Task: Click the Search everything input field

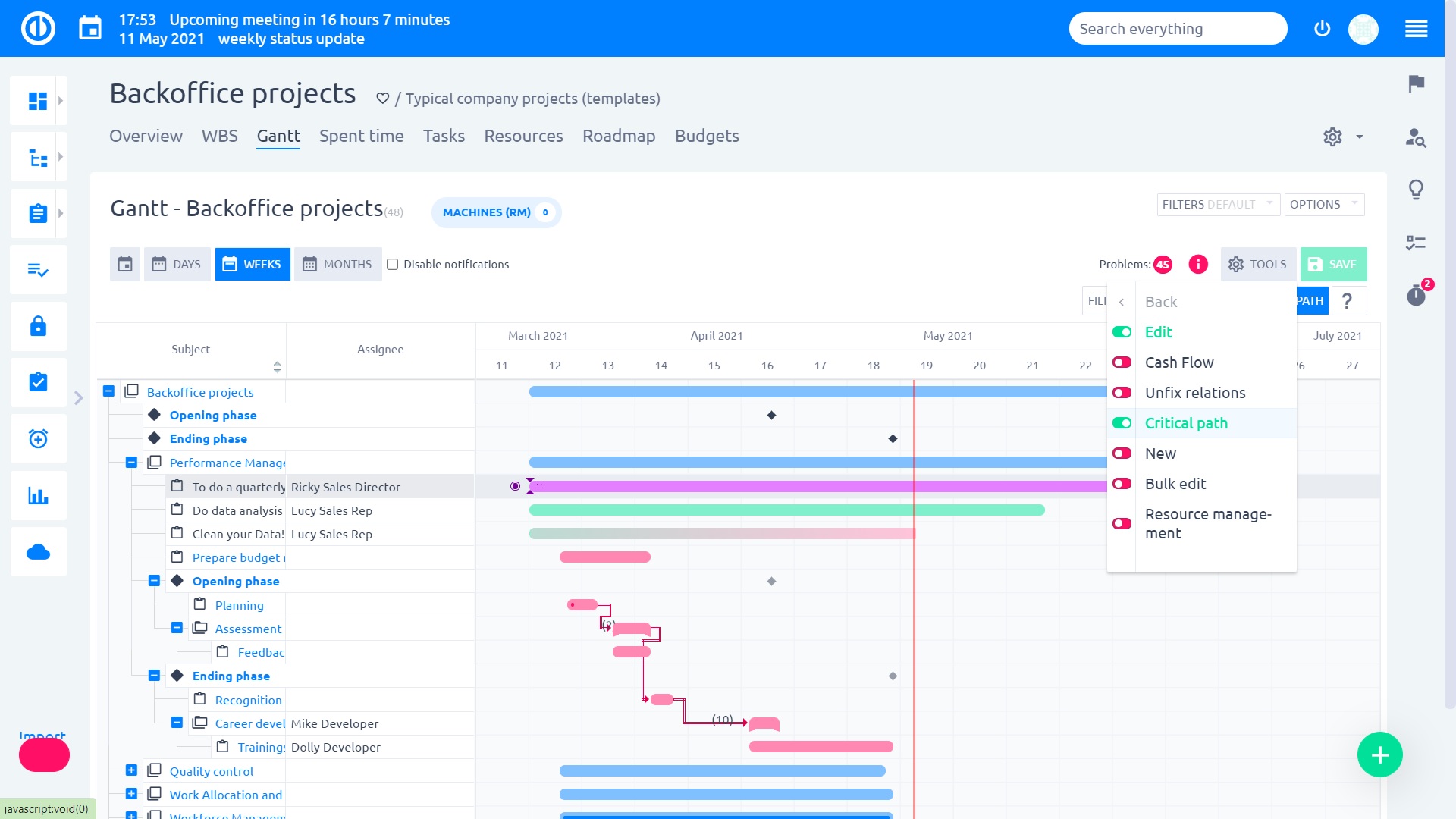Action: [x=1177, y=29]
